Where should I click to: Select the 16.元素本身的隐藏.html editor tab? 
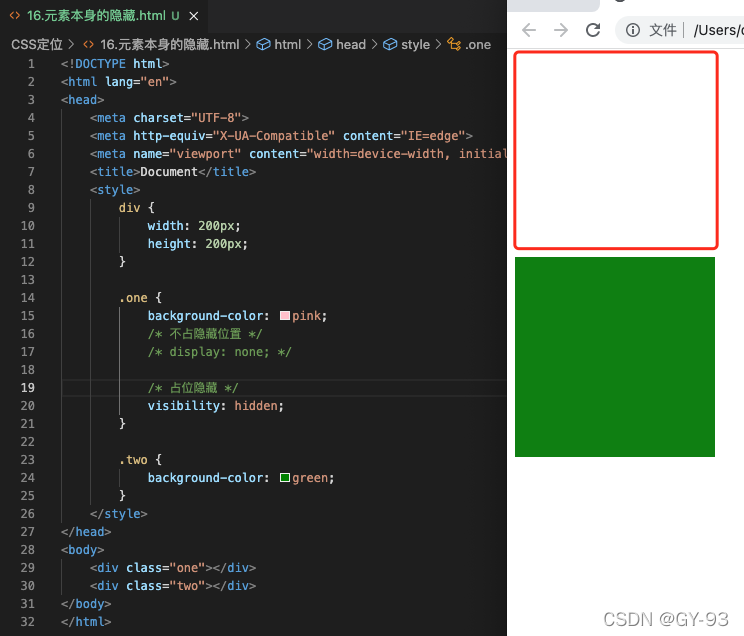pos(104,16)
